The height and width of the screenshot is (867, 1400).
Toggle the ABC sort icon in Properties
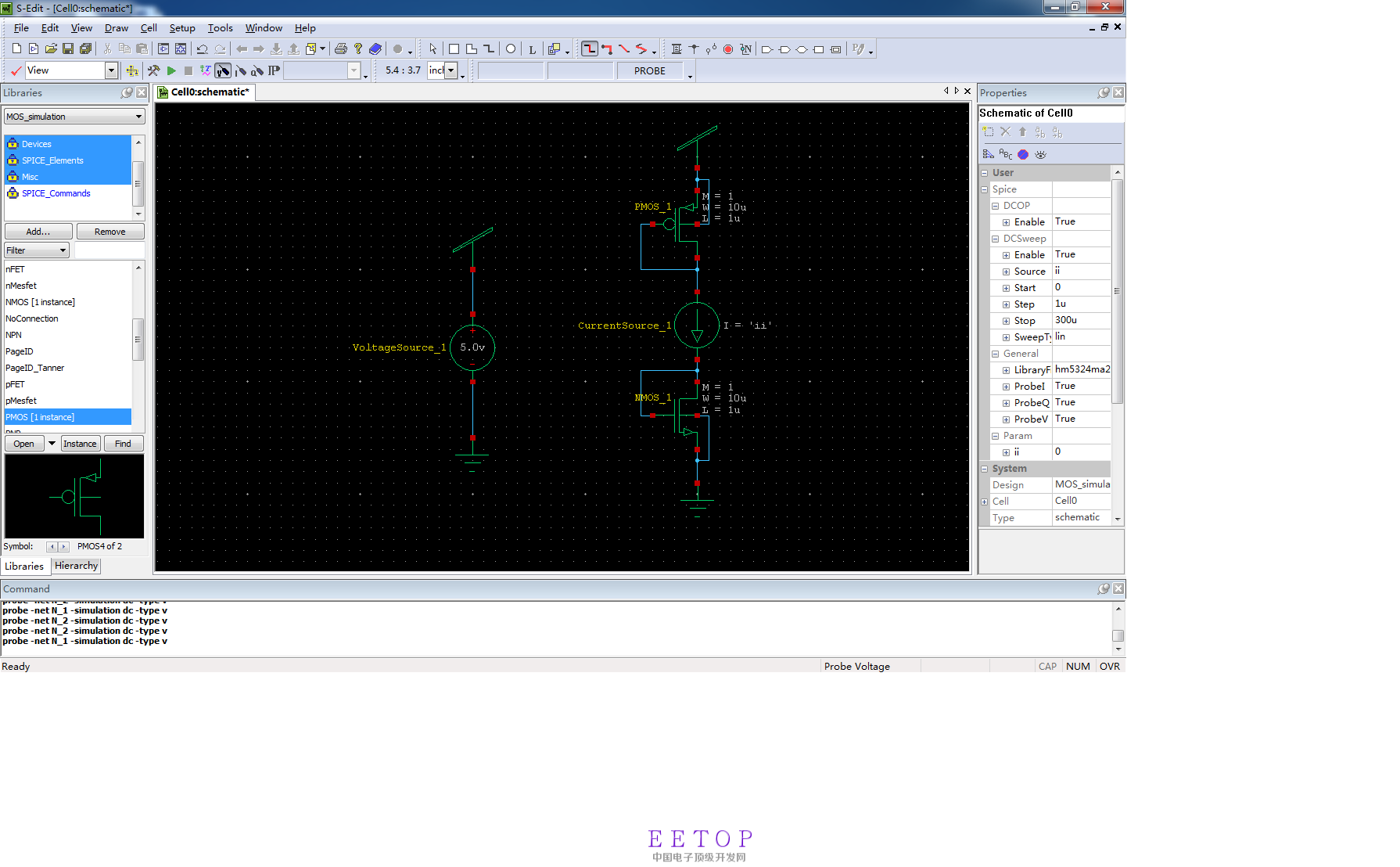point(1006,155)
